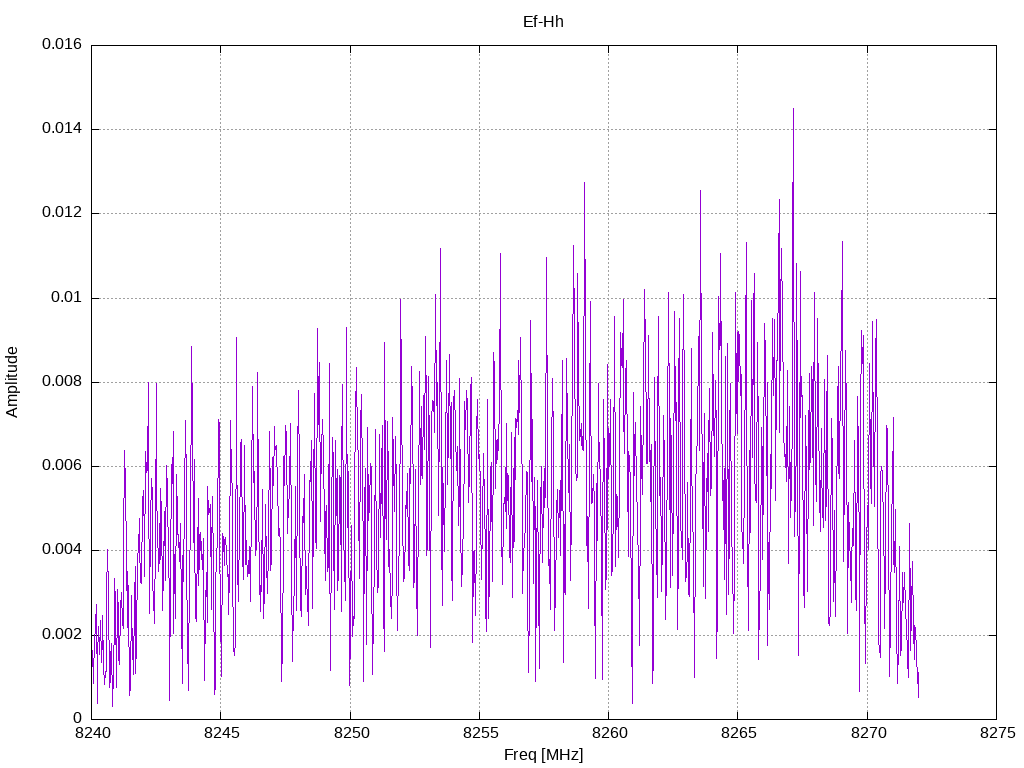The image size is (1024, 768).
Task: Click the x-axis tick label 8275
Action: pos(997,733)
